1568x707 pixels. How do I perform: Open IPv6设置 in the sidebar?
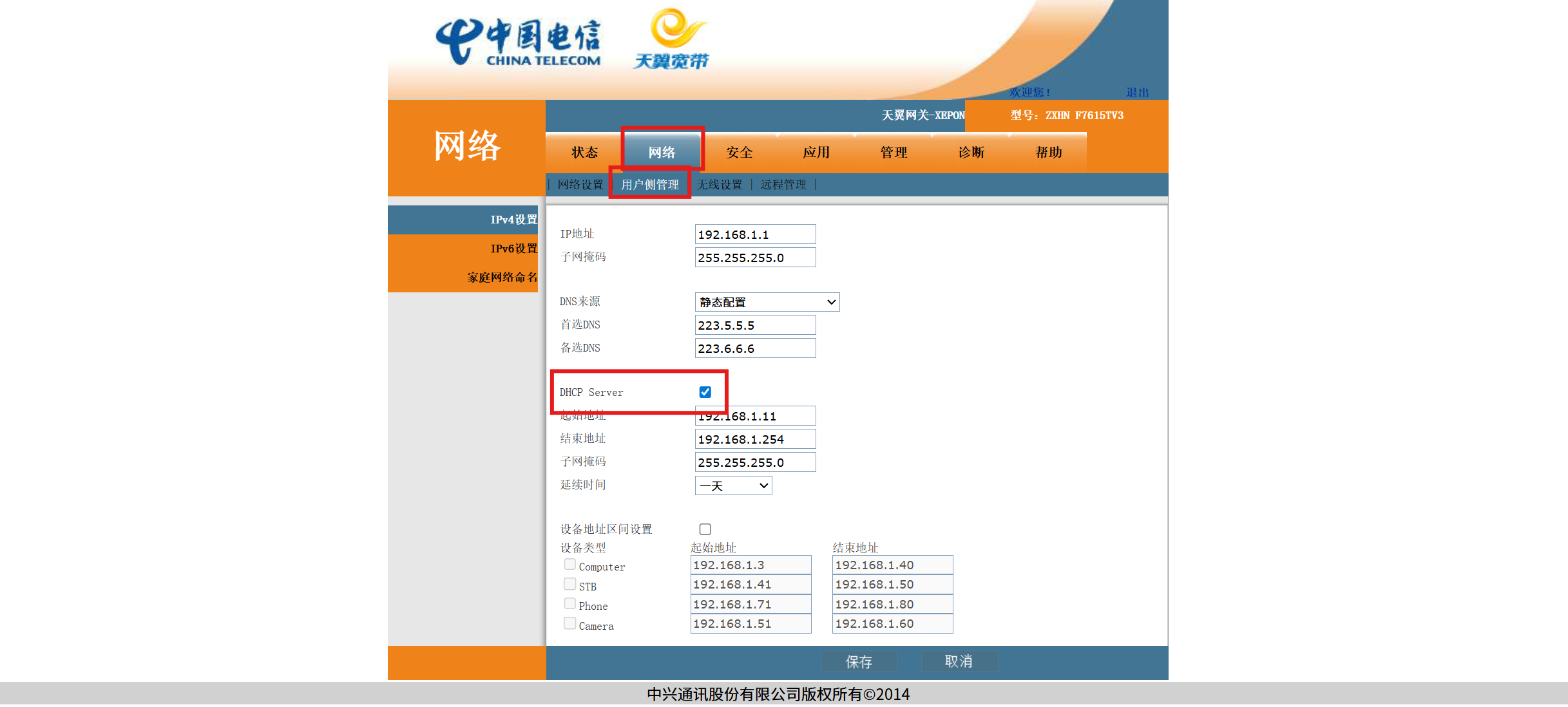pyautogui.click(x=513, y=249)
